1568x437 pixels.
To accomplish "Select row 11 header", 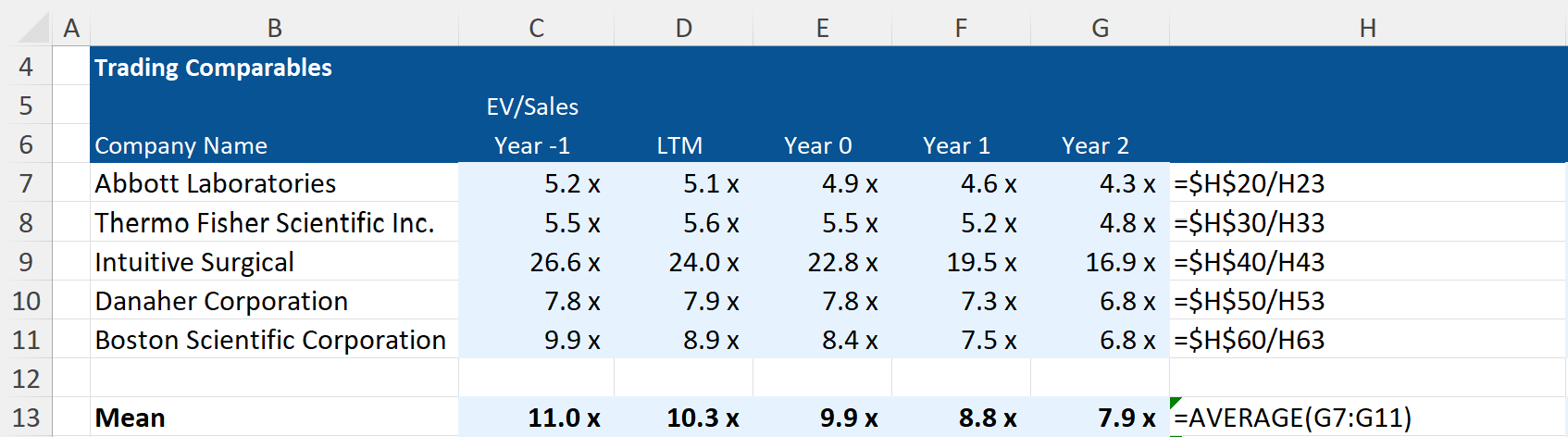I will pyautogui.click(x=26, y=340).
